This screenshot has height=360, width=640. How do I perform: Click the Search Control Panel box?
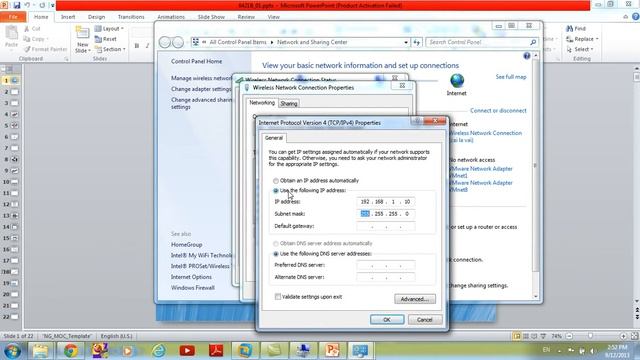[x=482, y=42]
